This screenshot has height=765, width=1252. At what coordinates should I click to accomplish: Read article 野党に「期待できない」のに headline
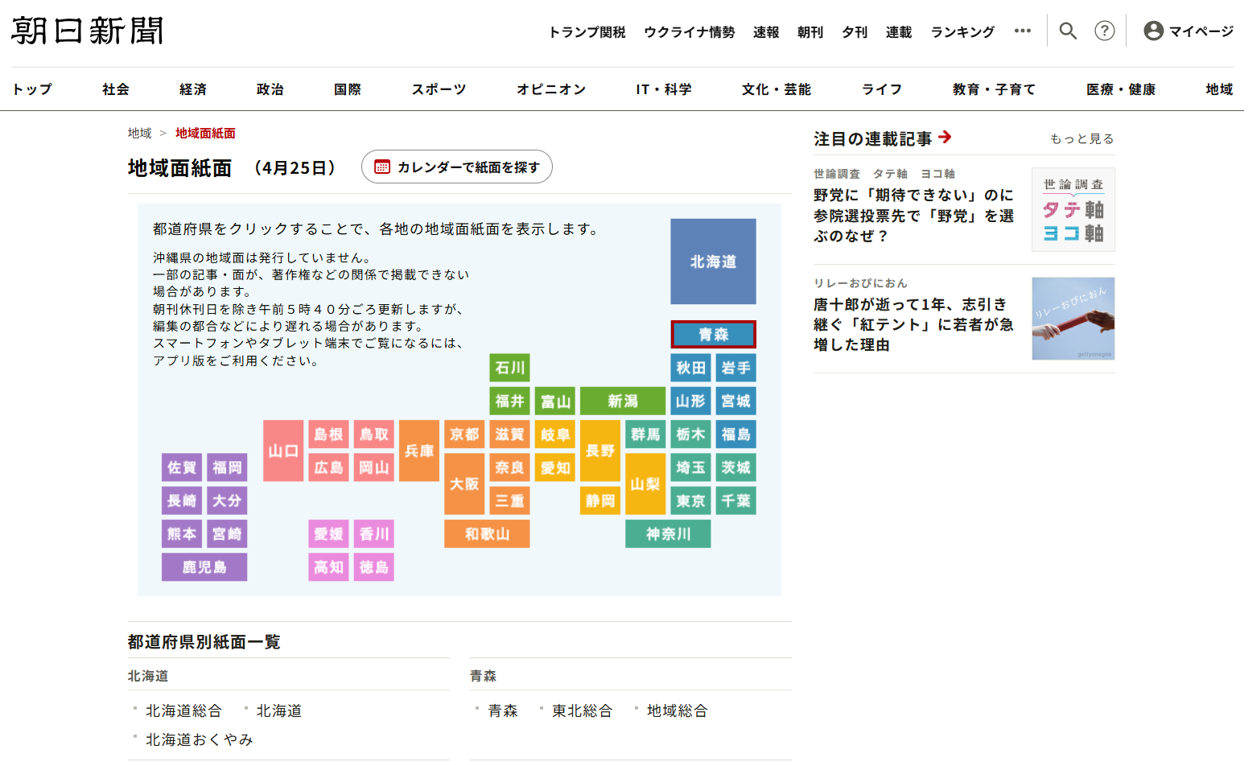pos(919,217)
